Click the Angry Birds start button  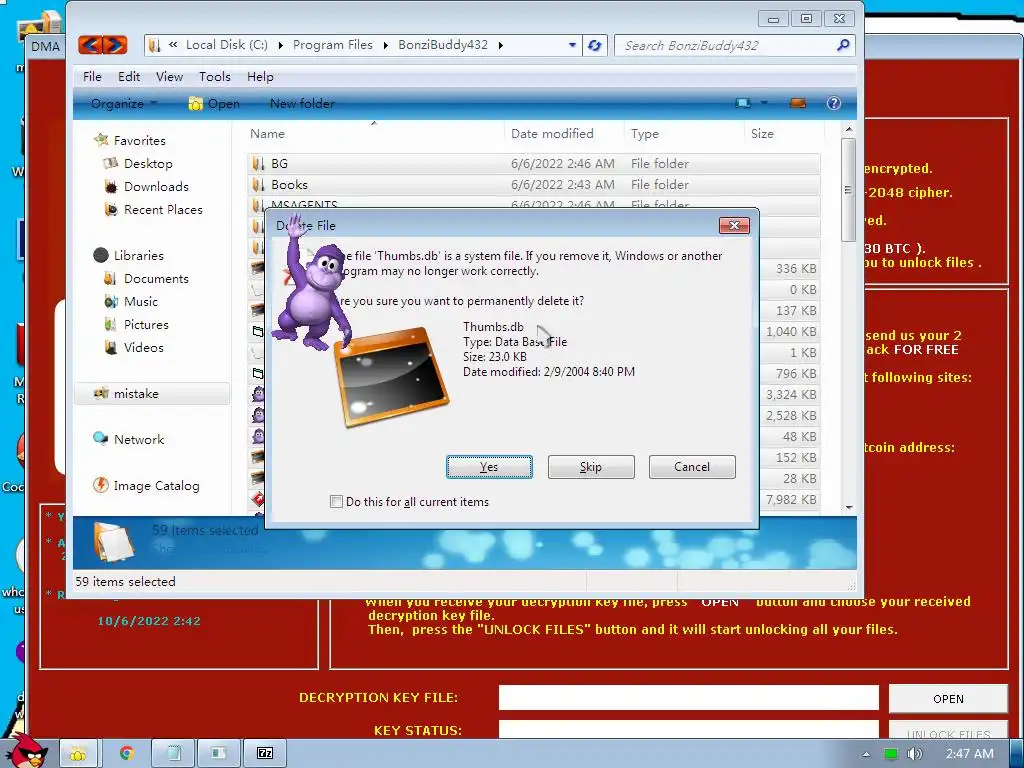pos(26,751)
